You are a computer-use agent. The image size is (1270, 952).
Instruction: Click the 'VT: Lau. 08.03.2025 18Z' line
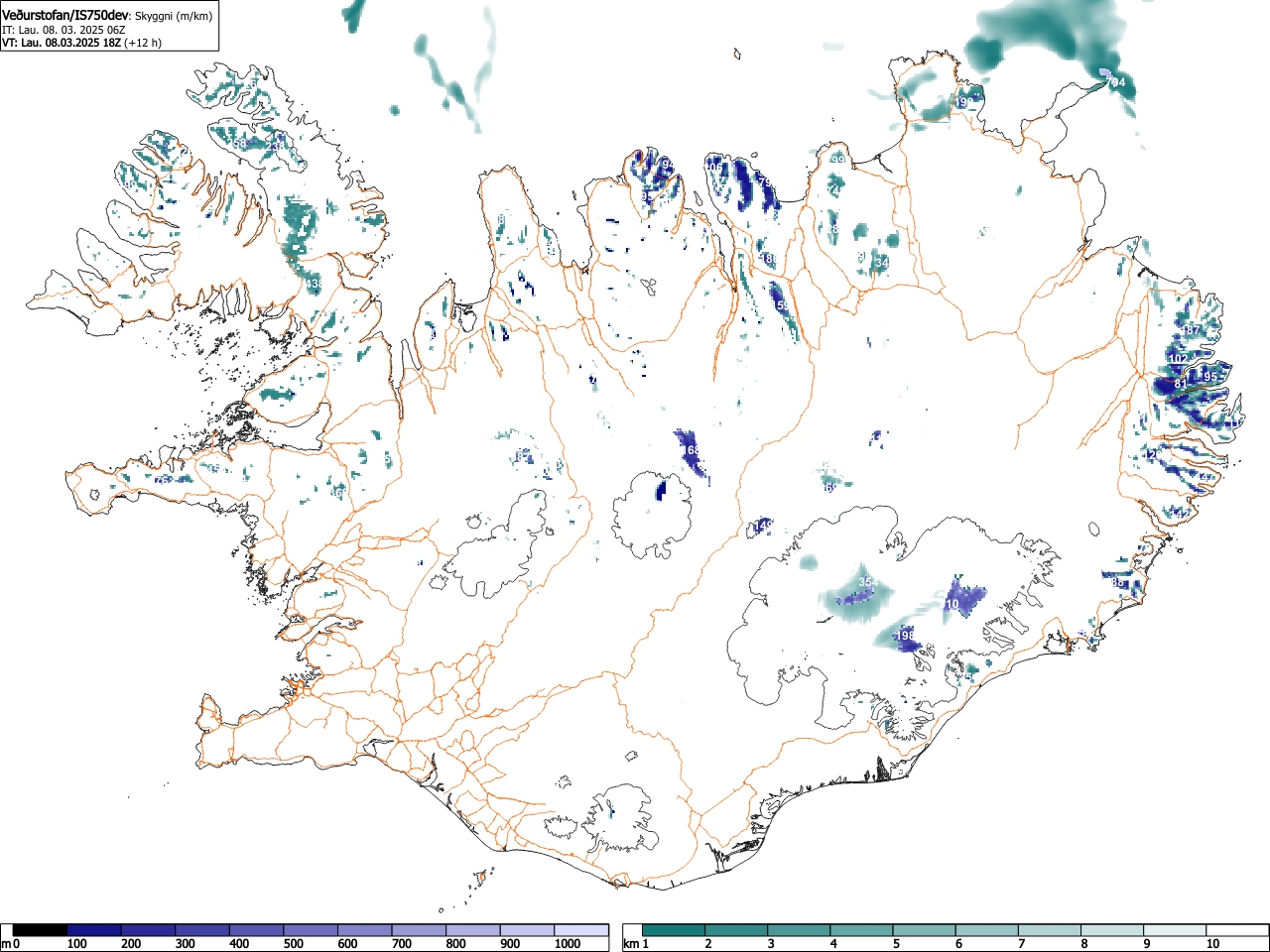62,43
